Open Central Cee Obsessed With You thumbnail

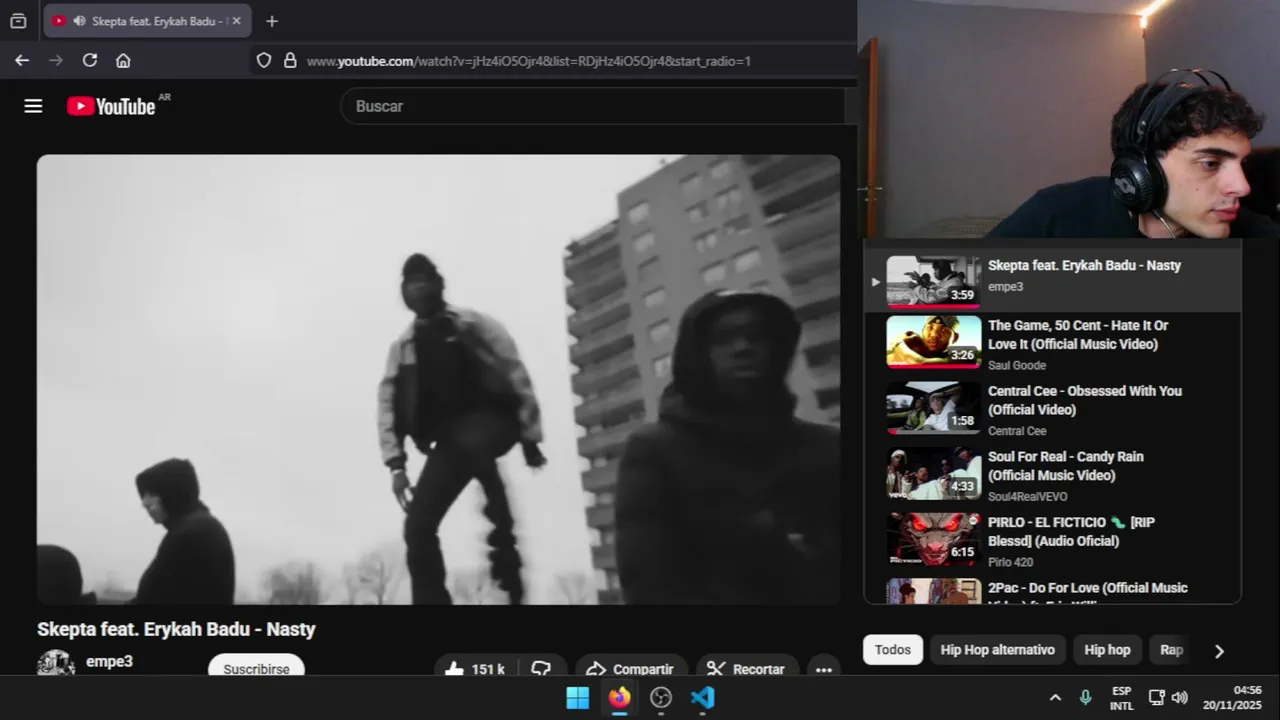(934, 408)
